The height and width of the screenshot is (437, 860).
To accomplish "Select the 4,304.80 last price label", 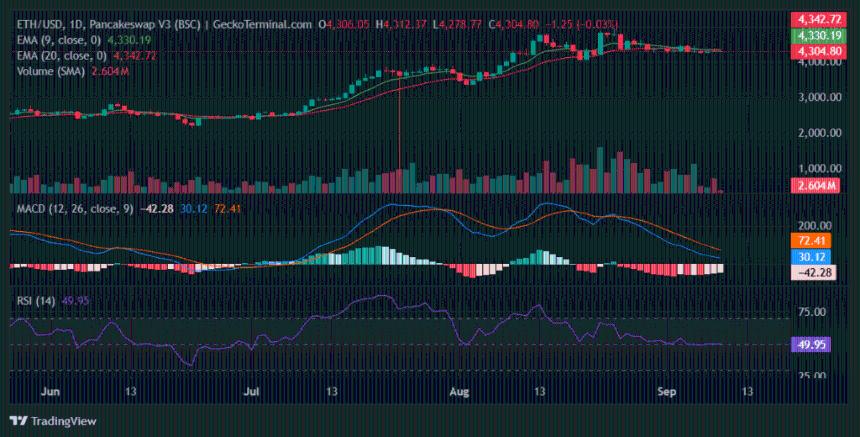I will 819,50.
